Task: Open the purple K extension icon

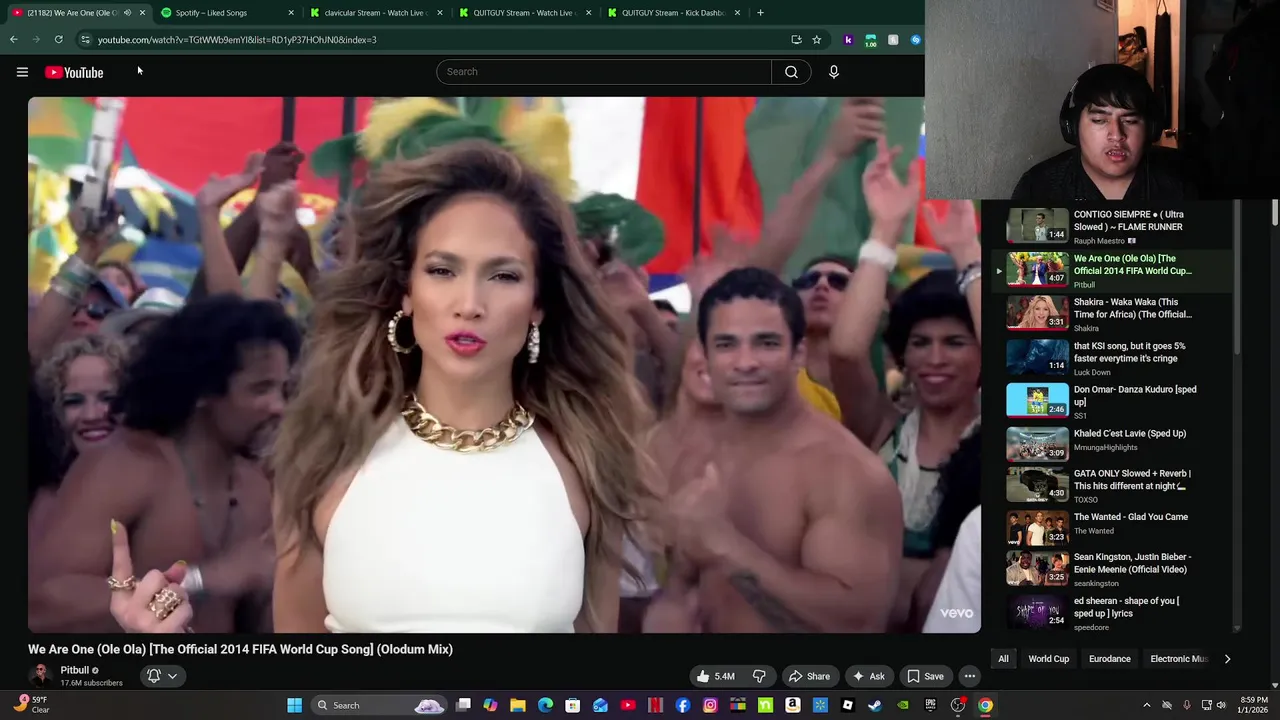Action: 848,40
